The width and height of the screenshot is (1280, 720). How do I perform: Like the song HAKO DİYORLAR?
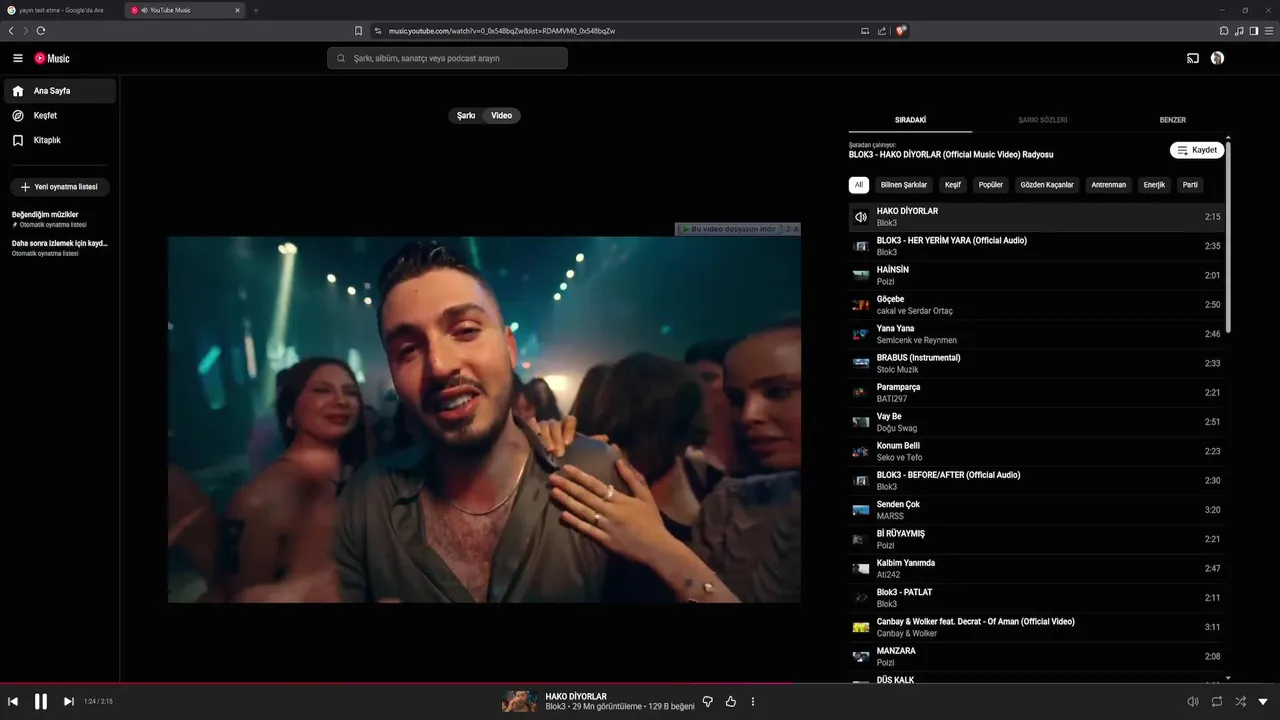pyautogui.click(x=731, y=702)
